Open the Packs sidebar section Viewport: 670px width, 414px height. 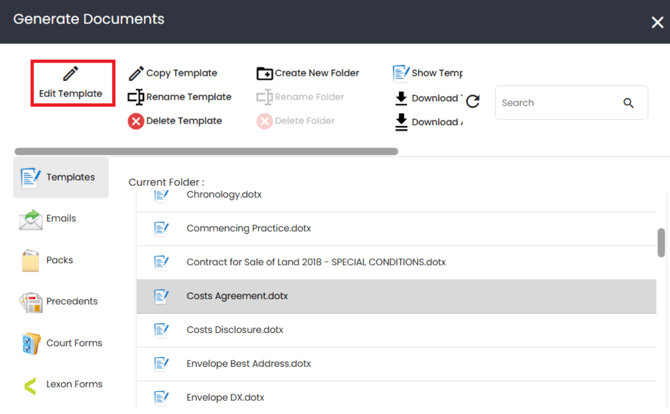tap(59, 260)
